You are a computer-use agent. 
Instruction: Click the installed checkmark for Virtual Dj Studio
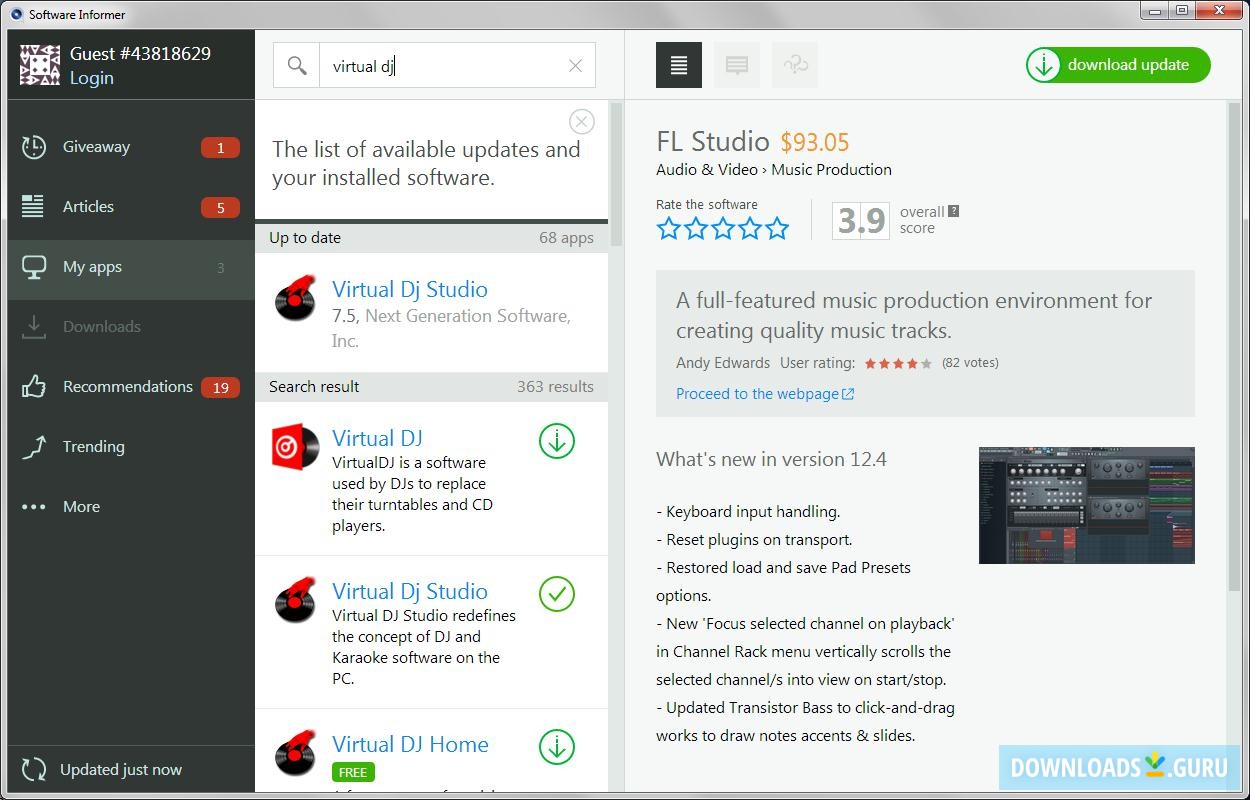coord(557,594)
